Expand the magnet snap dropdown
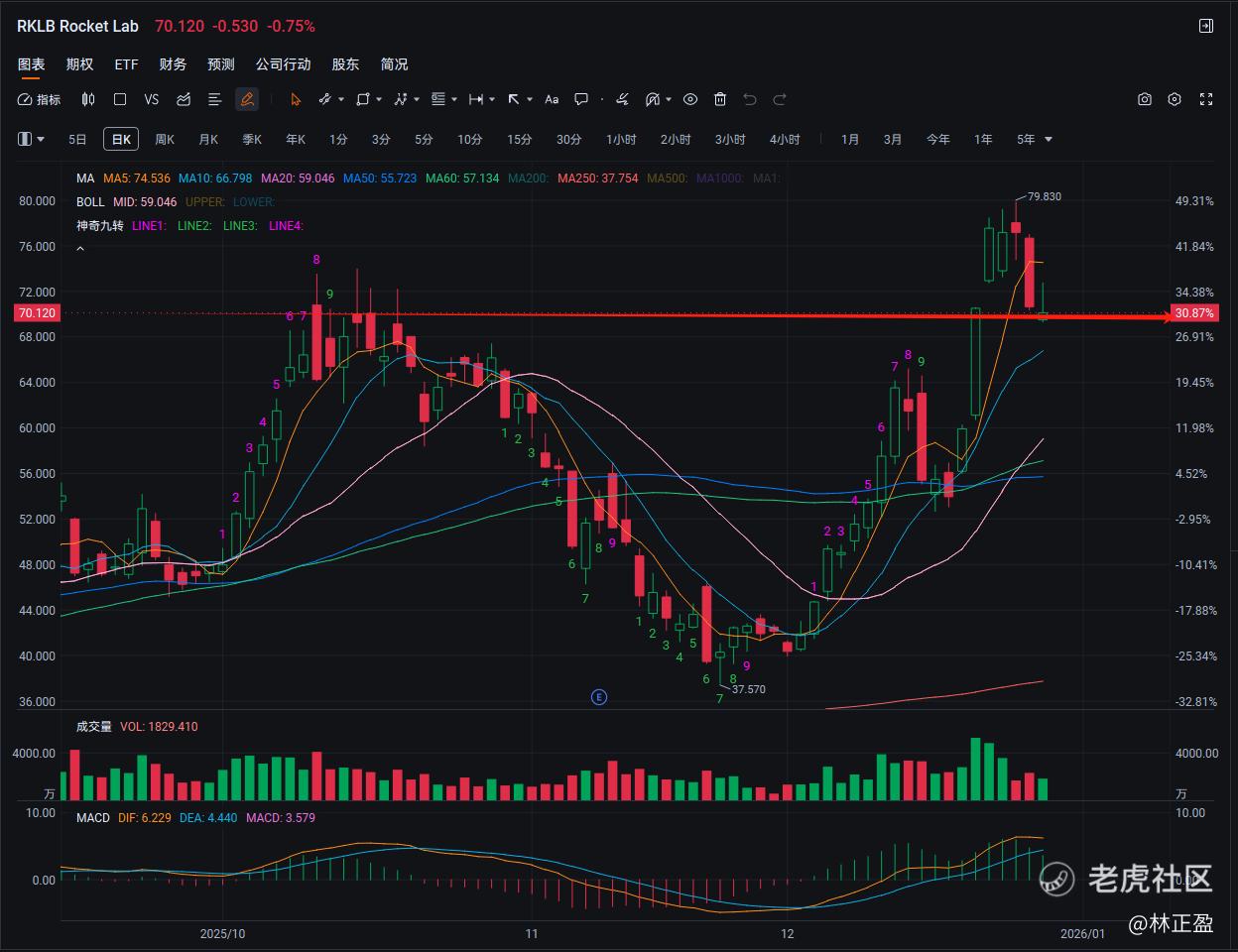1238x952 pixels. (670, 99)
